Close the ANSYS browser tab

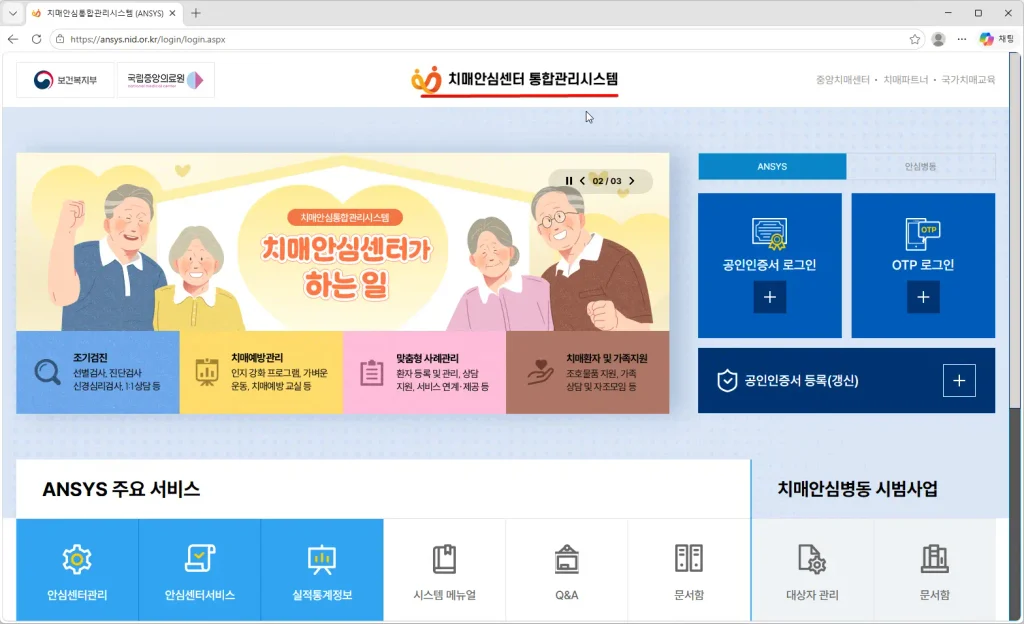172,13
